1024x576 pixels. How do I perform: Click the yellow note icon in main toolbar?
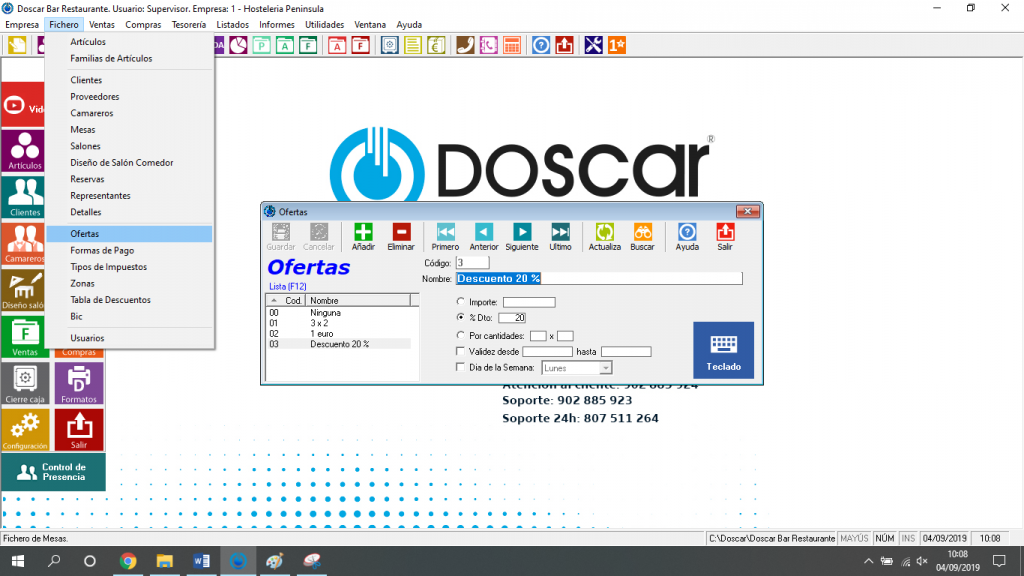[17, 45]
